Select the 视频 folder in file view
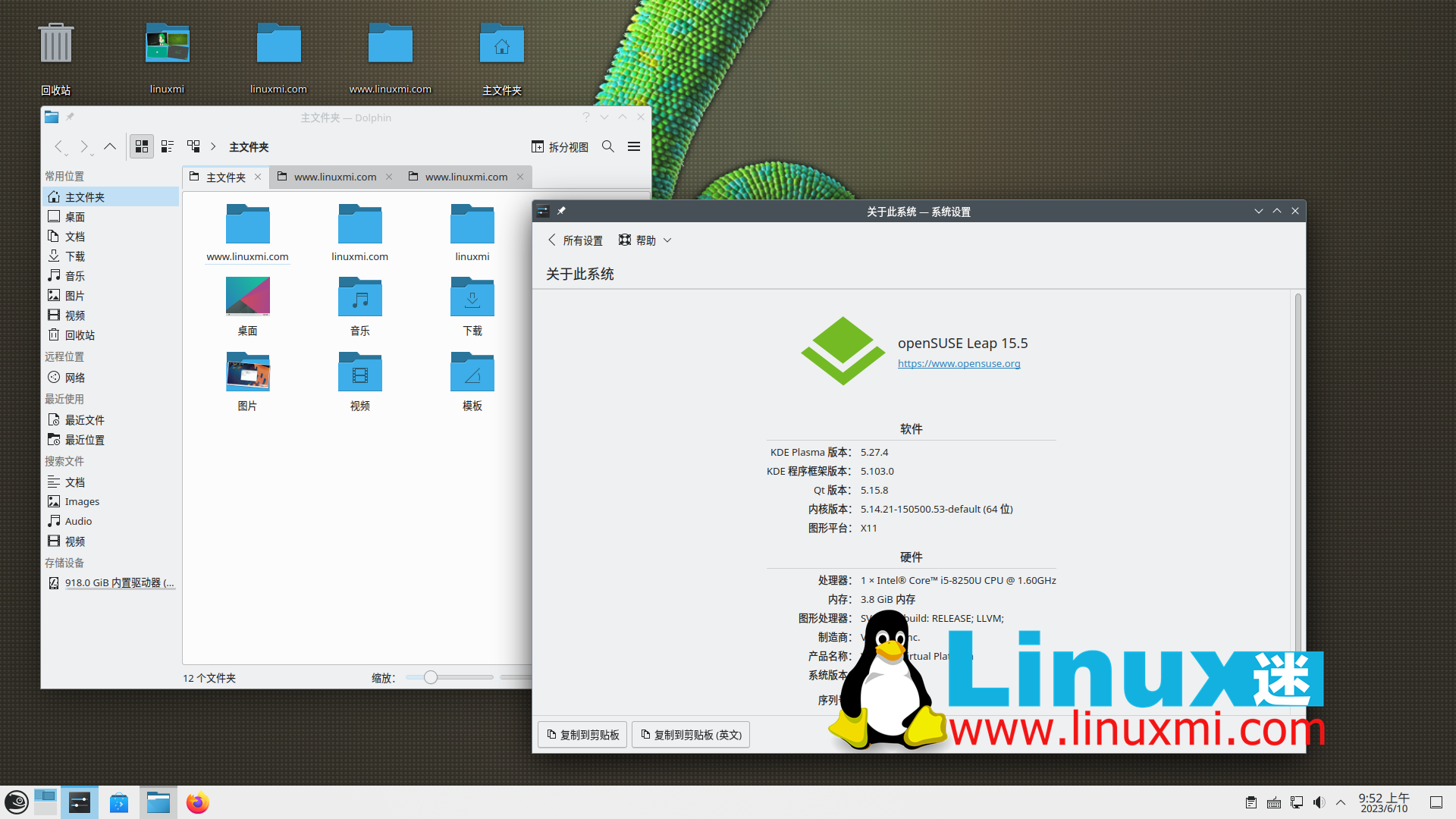 click(x=359, y=381)
